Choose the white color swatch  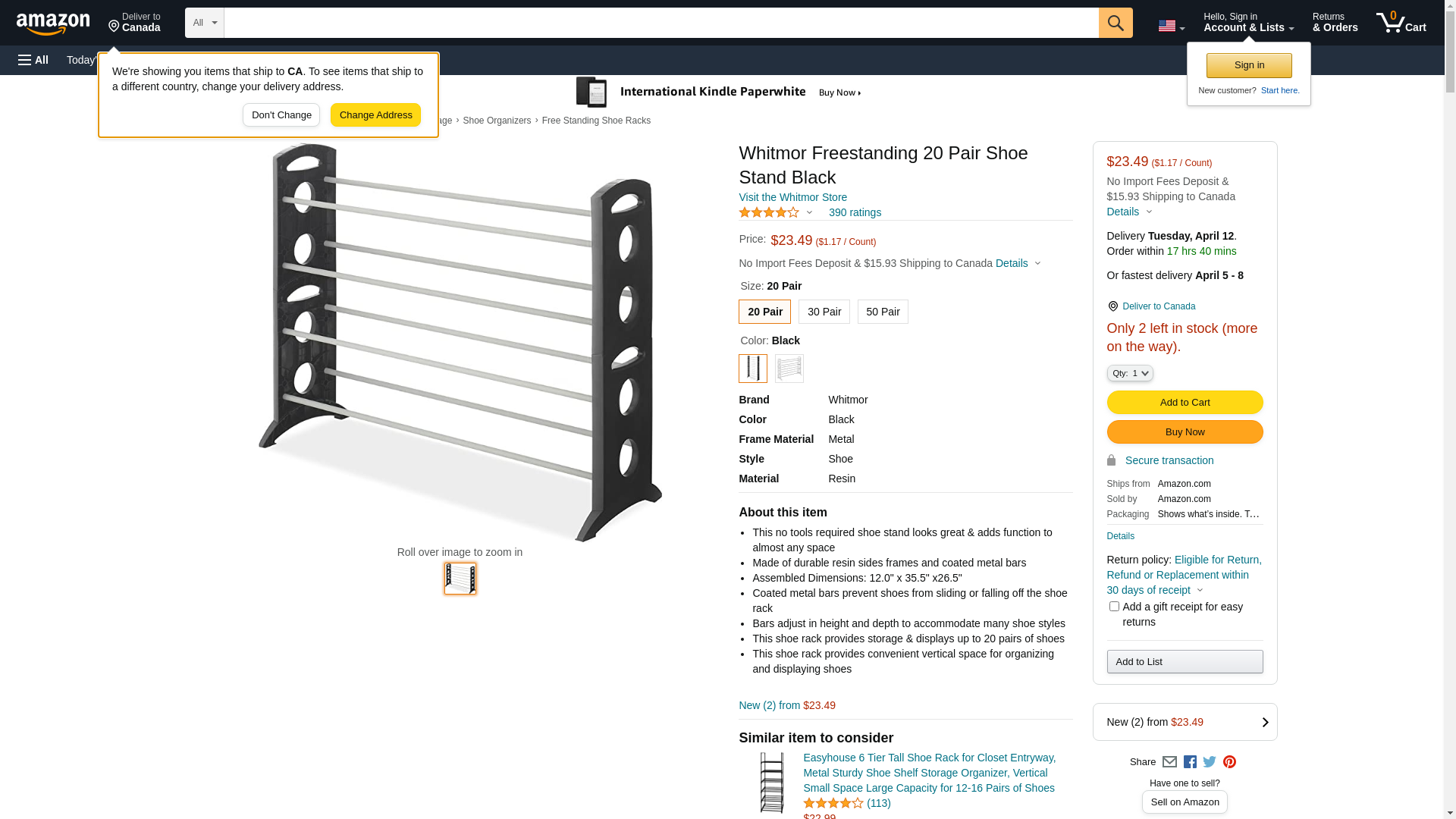789,369
